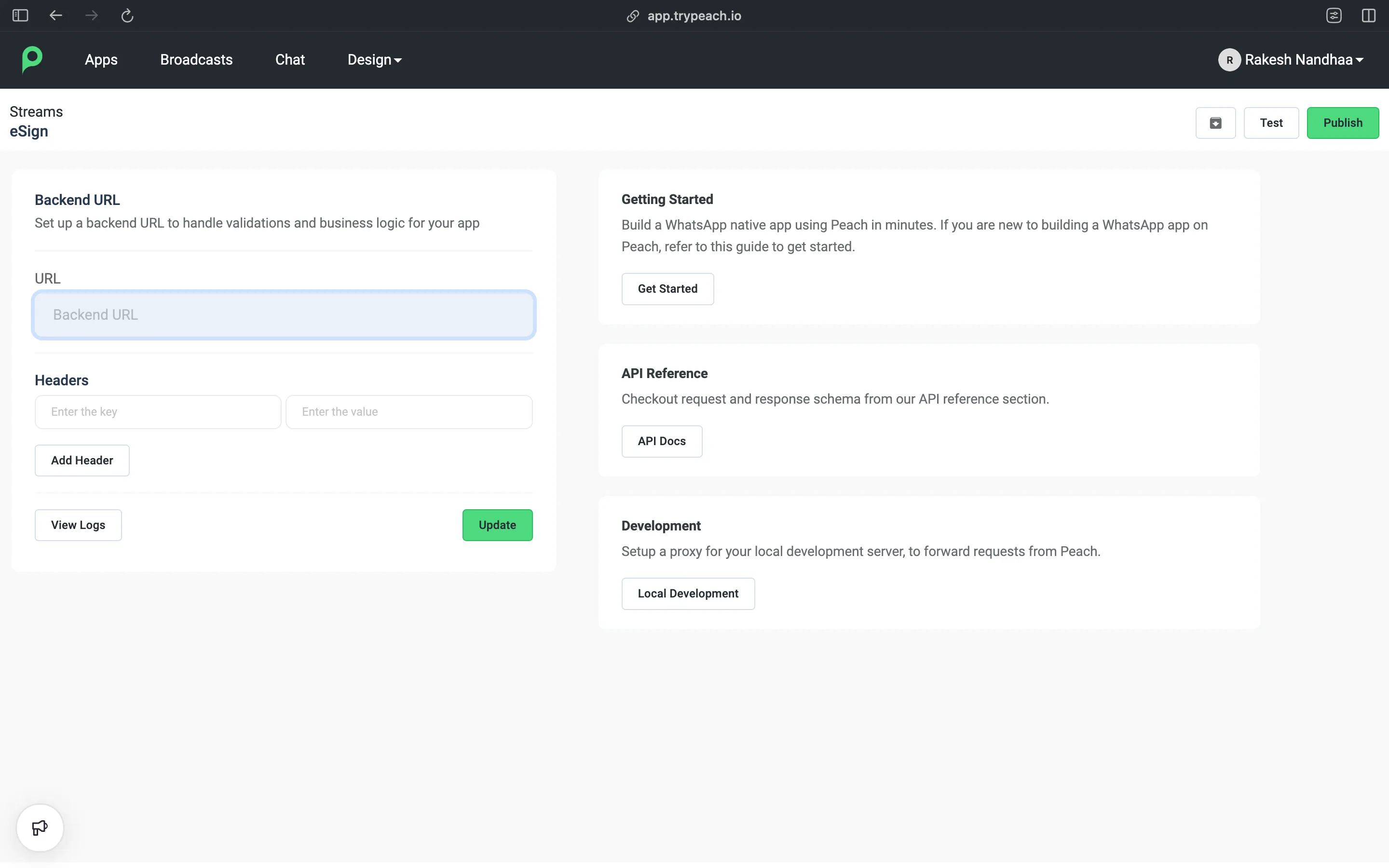Open API Docs

tap(662, 441)
